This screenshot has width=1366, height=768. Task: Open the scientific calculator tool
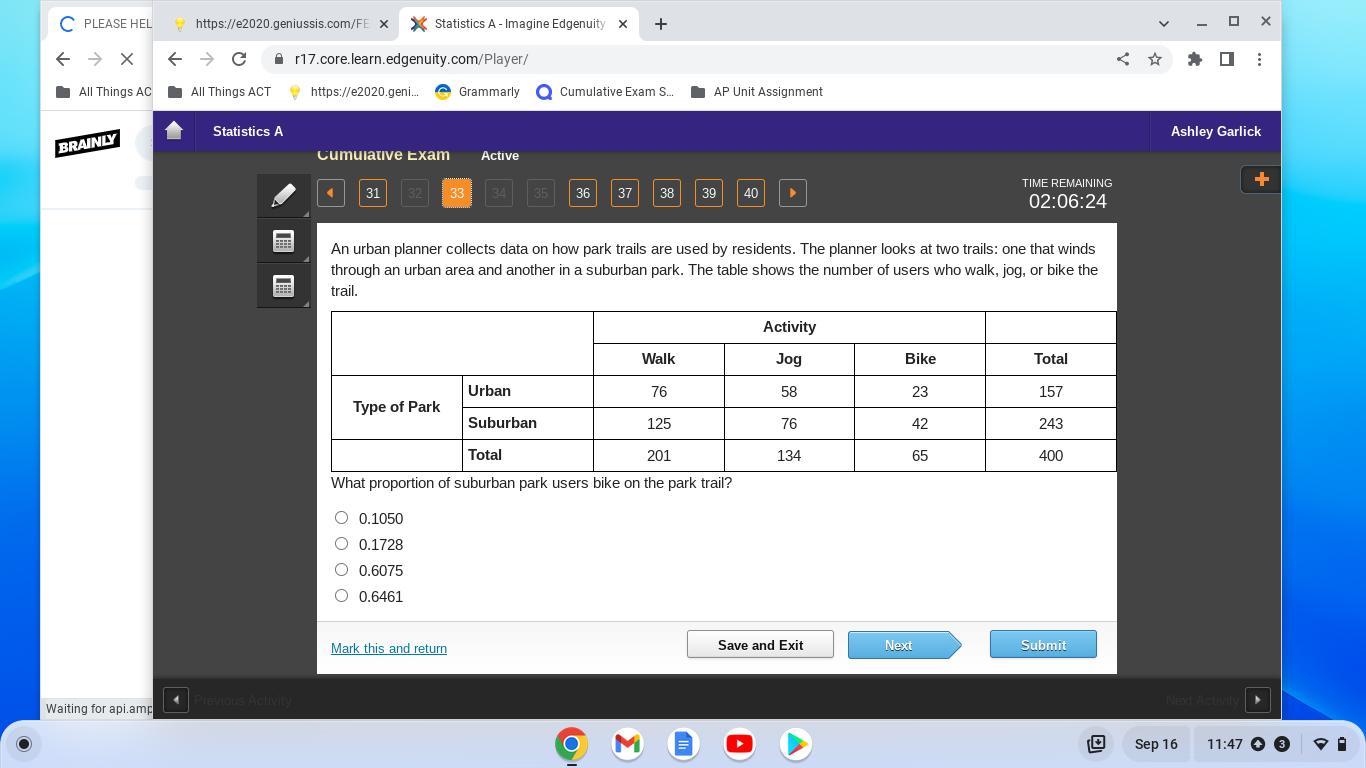[283, 287]
